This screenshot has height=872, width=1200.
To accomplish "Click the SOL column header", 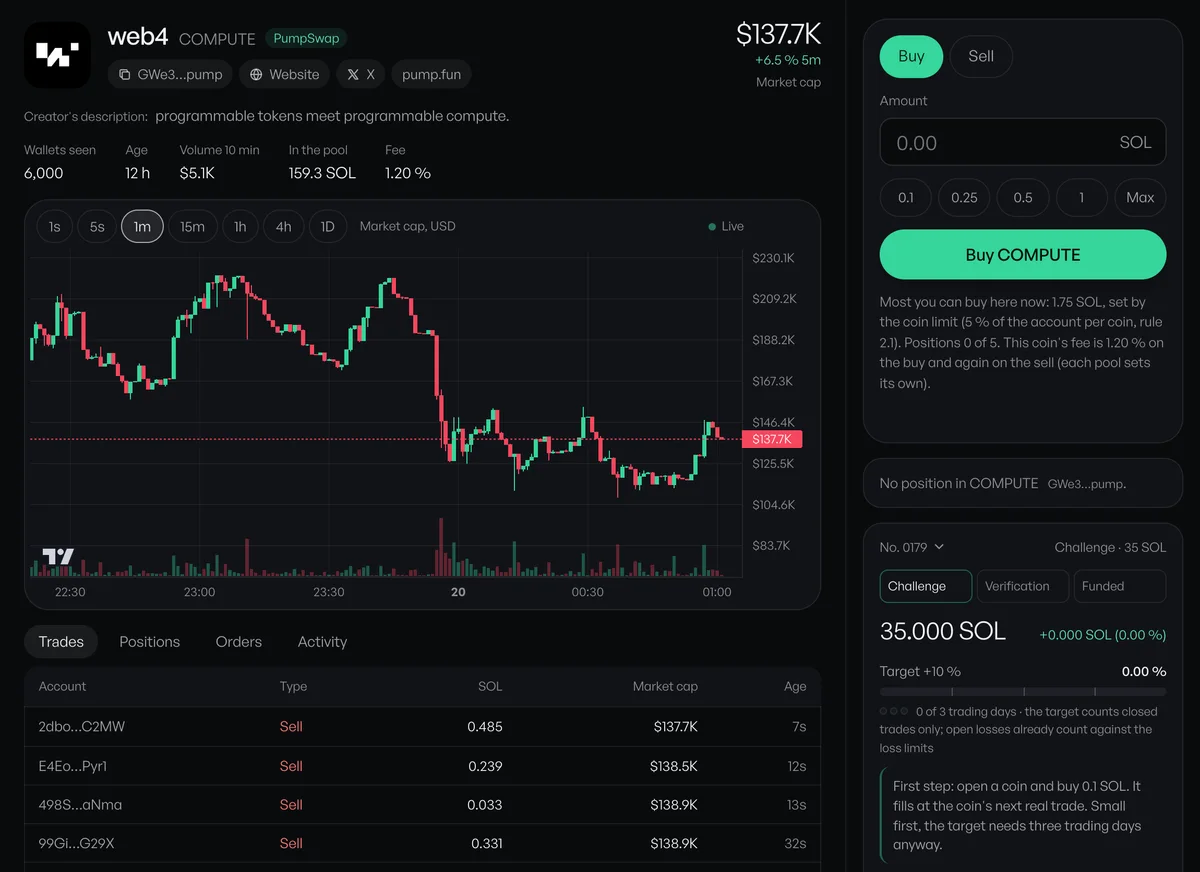I will tap(490, 687).
